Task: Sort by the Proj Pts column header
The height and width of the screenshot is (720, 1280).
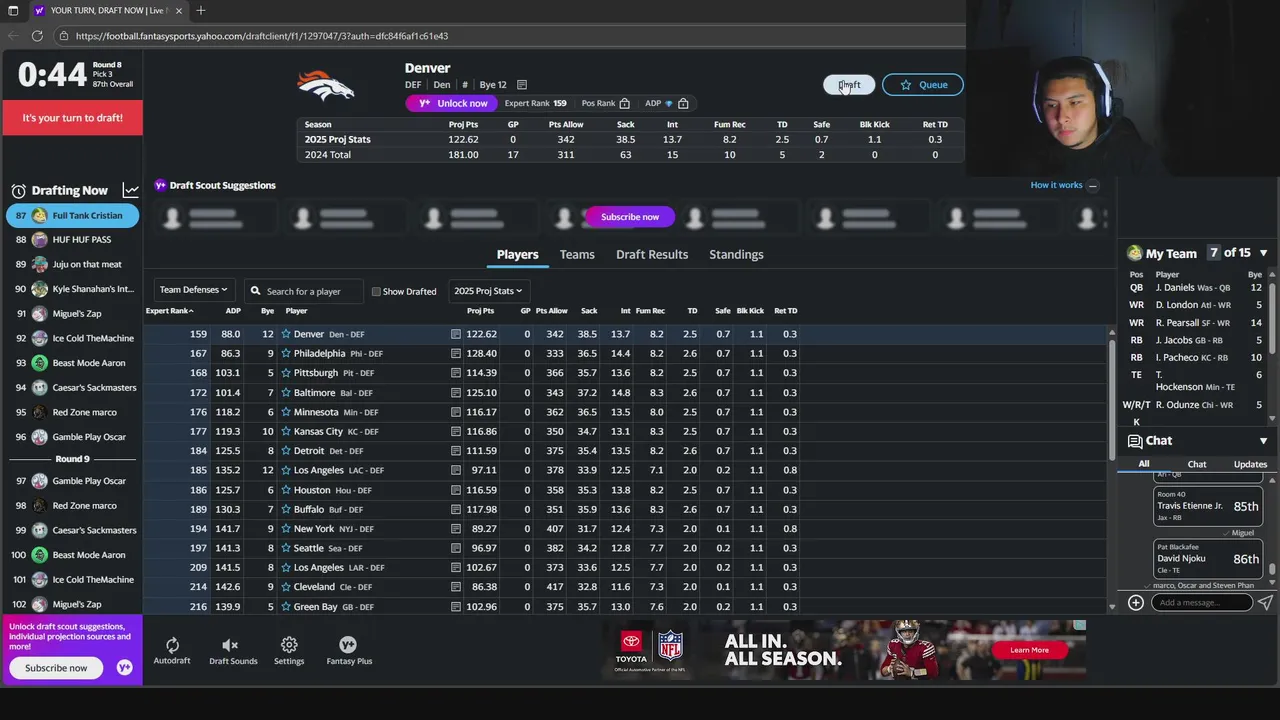Action: pos(480,311)
